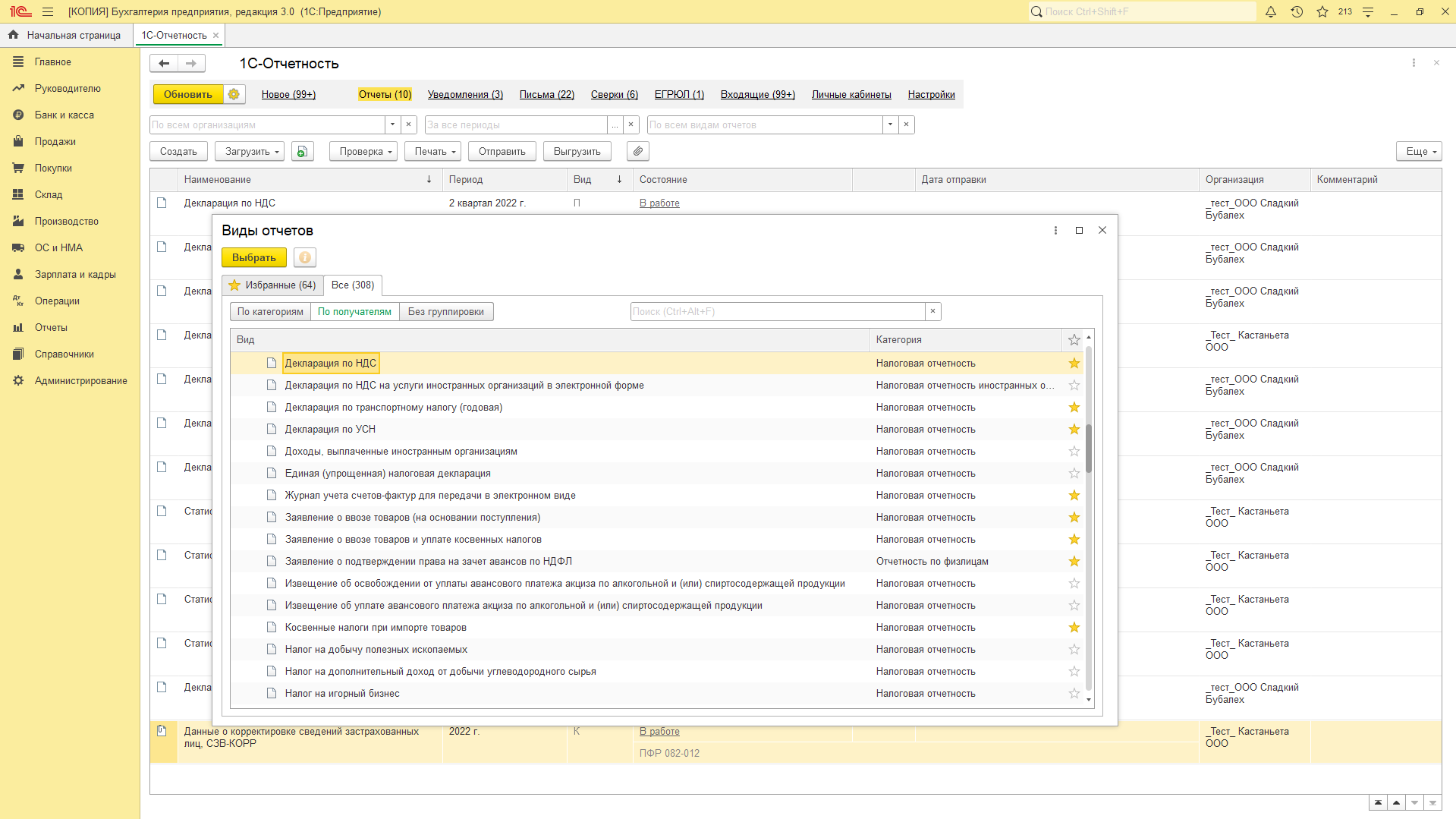Image resolution: width=1456 pixels, height=819 pixels.
Task: Clear the period filter field
Action: click(631, 124)
